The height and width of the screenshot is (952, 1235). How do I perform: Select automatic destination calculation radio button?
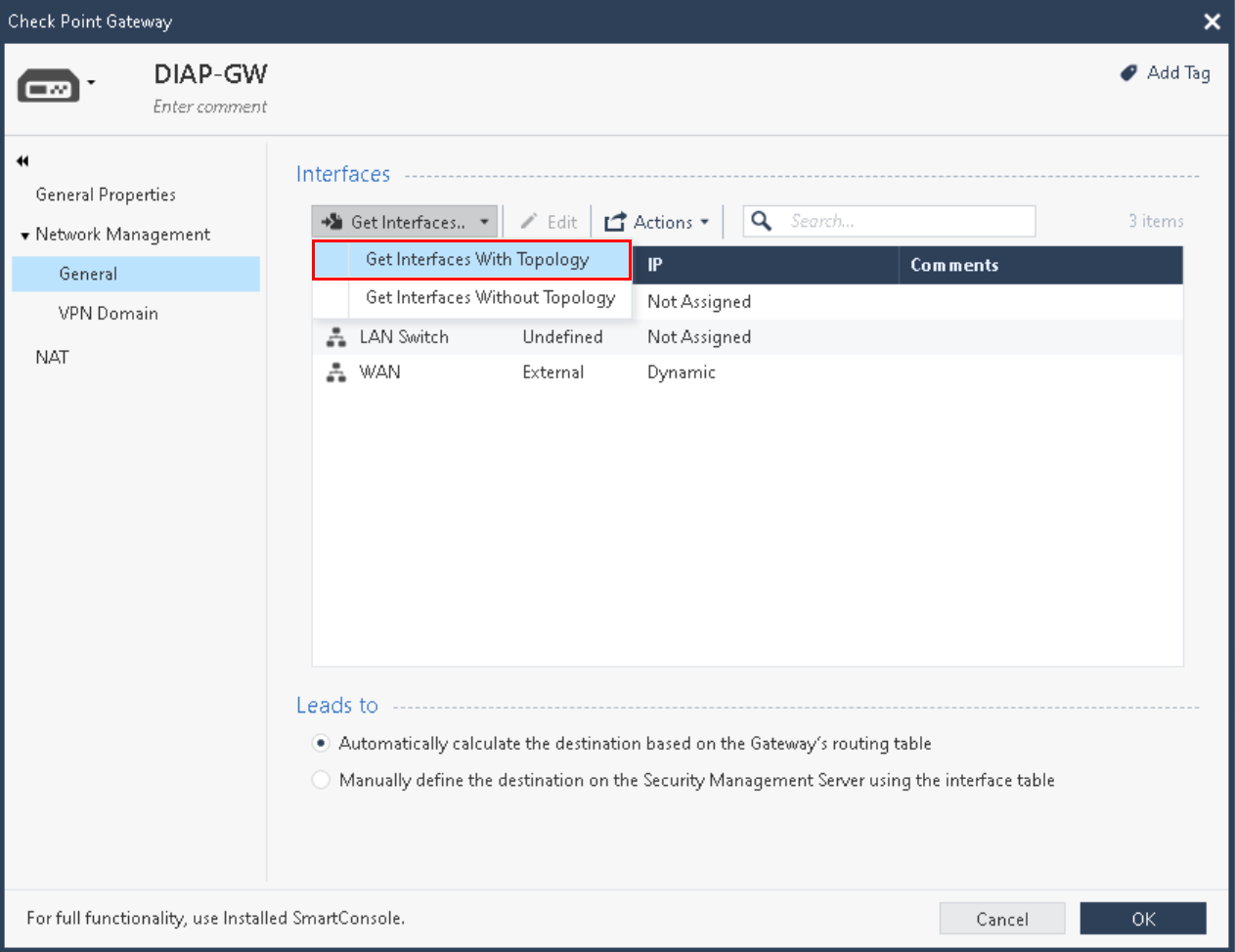(321, 744)
